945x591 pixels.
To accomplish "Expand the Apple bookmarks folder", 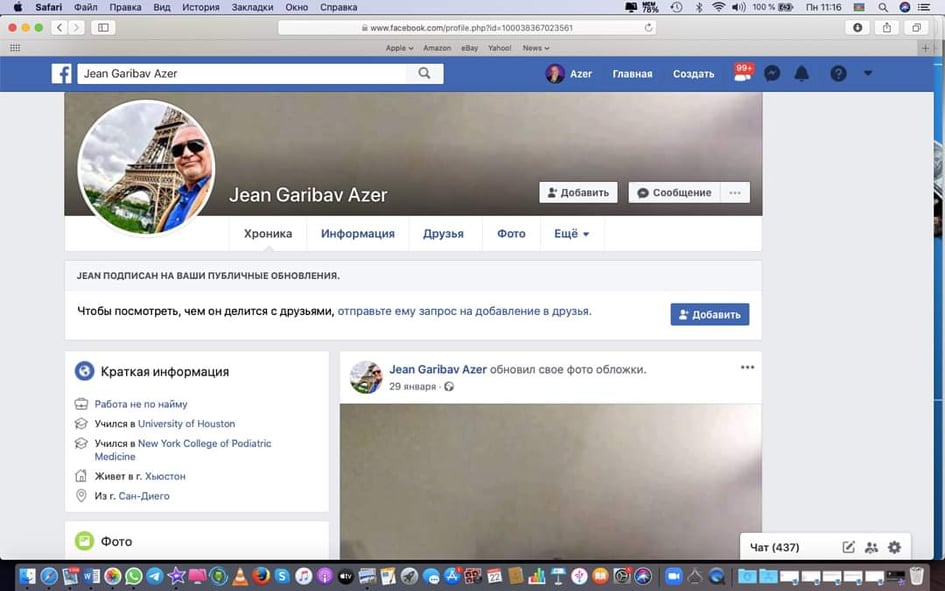I will point(400,48).
